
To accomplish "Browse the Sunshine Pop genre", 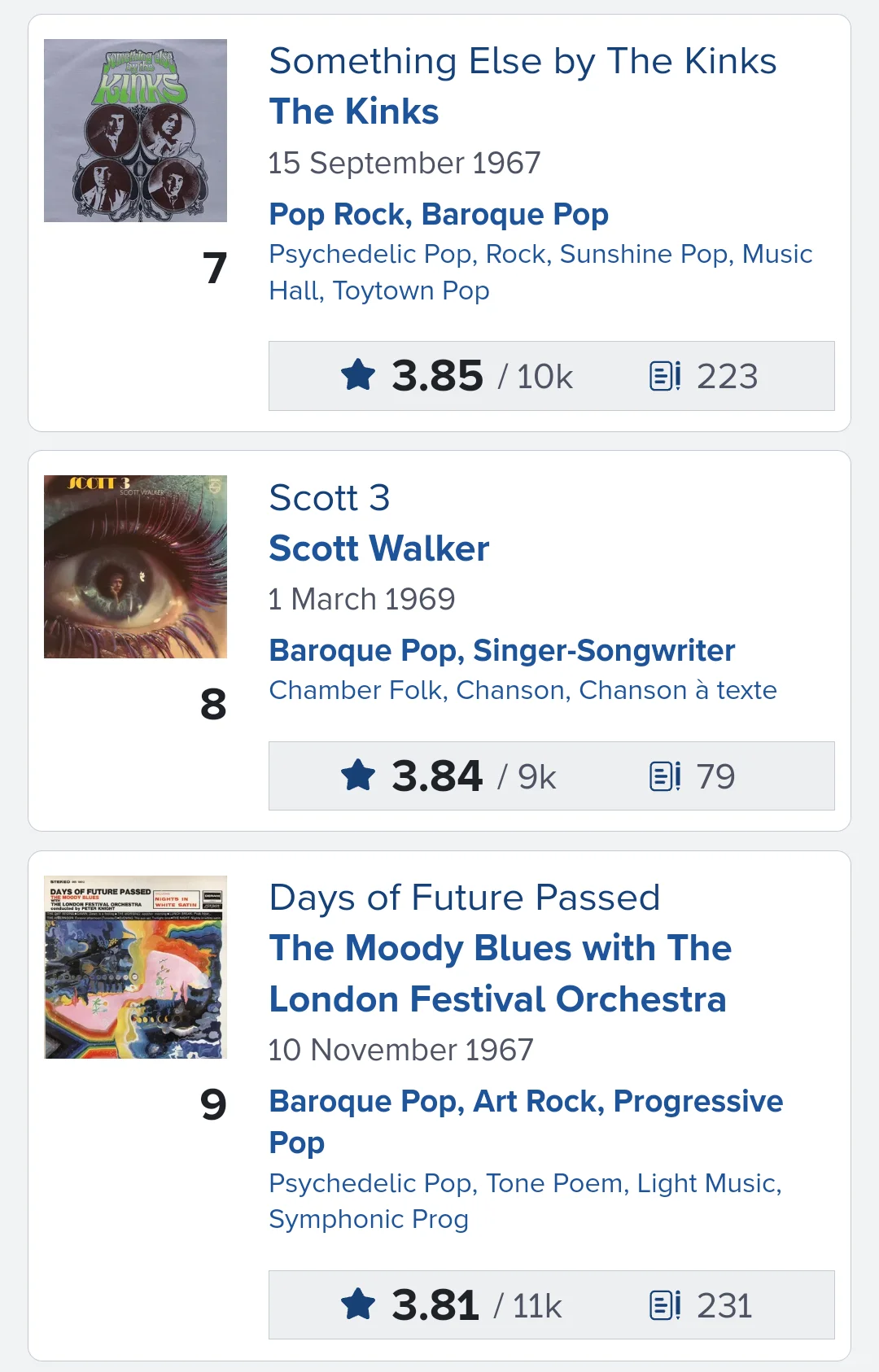I will point(643,254).
